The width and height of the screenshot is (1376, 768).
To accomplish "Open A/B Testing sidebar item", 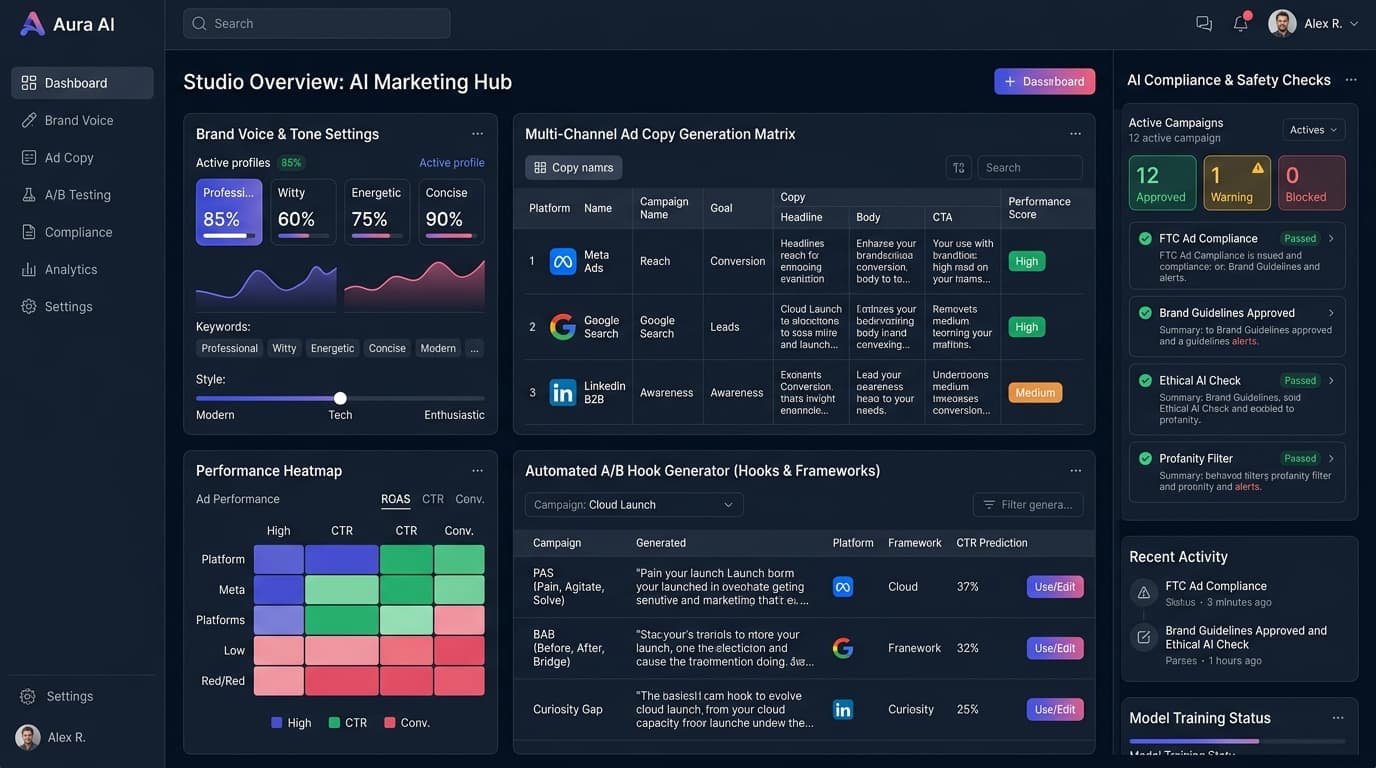I will (x=82, y=195).
